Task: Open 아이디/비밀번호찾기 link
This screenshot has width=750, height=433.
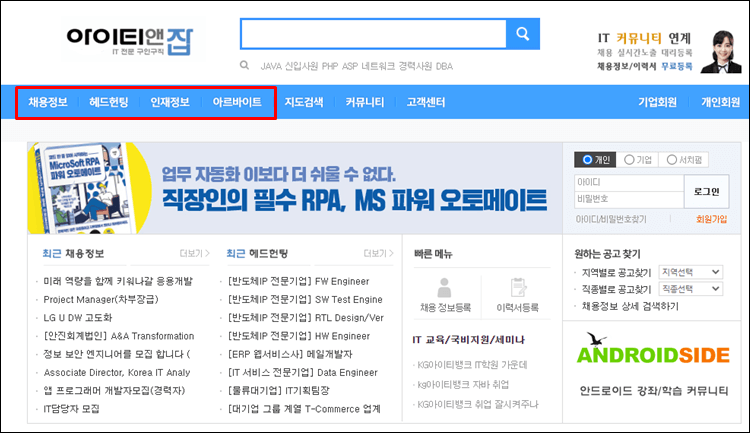Action: (611, 219)
